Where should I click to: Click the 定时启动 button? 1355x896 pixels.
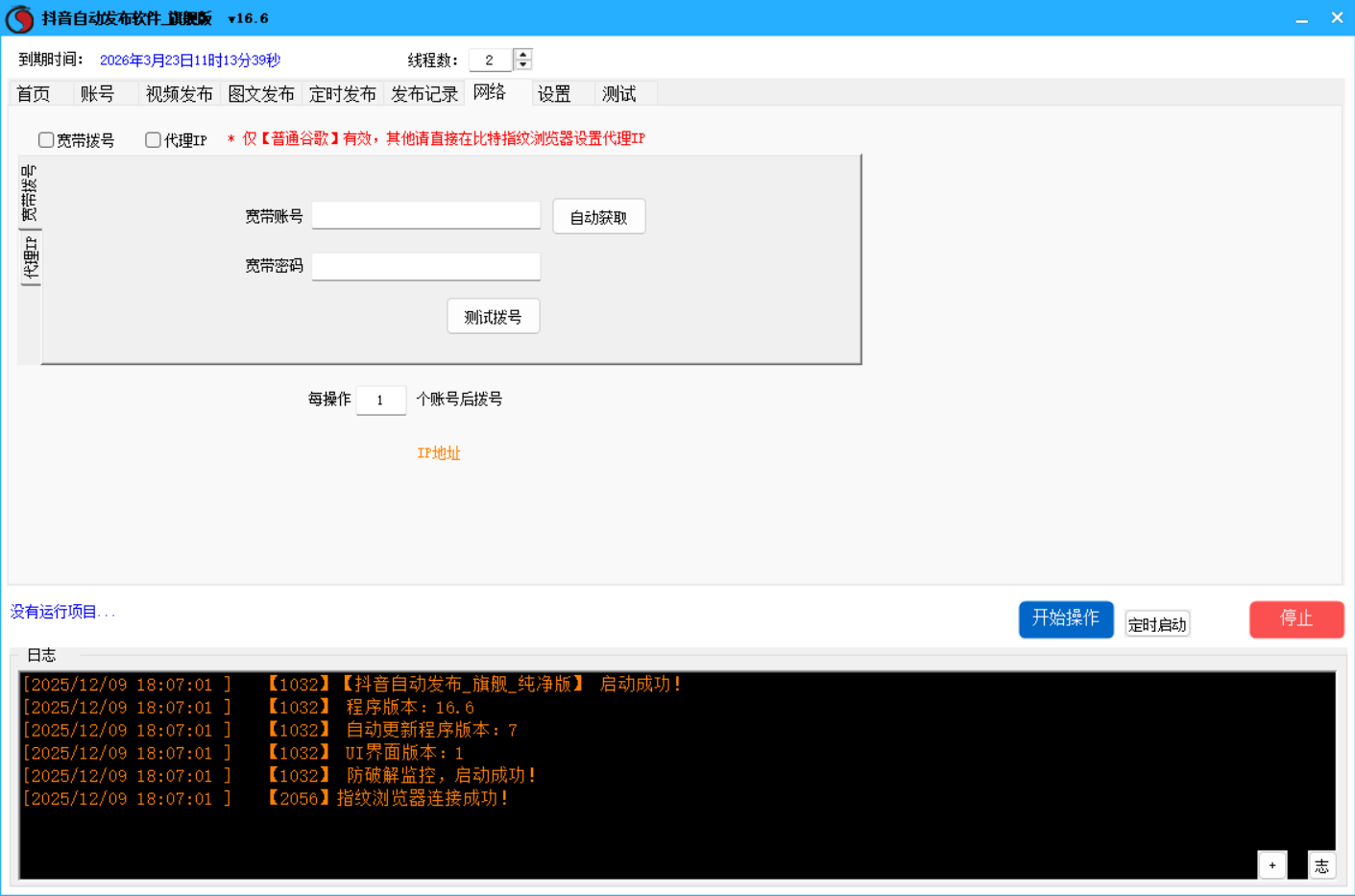point(1156,625)
